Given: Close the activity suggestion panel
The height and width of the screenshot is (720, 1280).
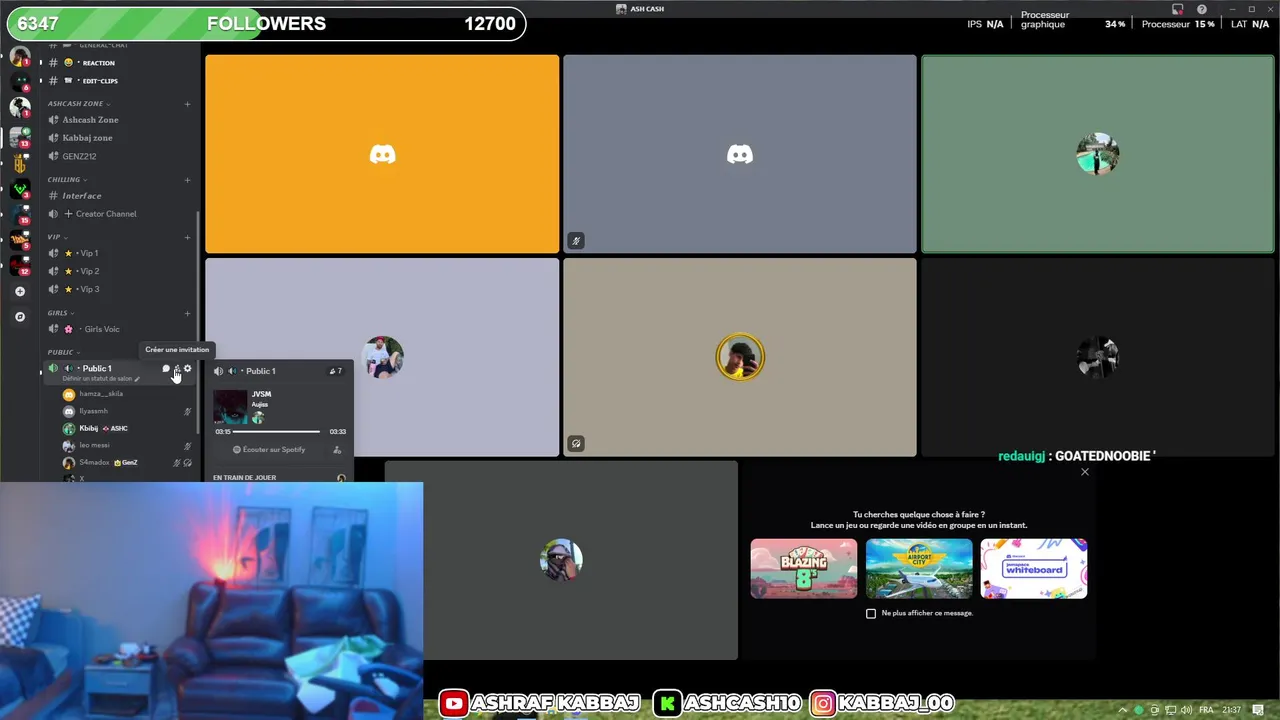Looking at the screenshot, I should pyautogui.click(x=1085, y=472).
